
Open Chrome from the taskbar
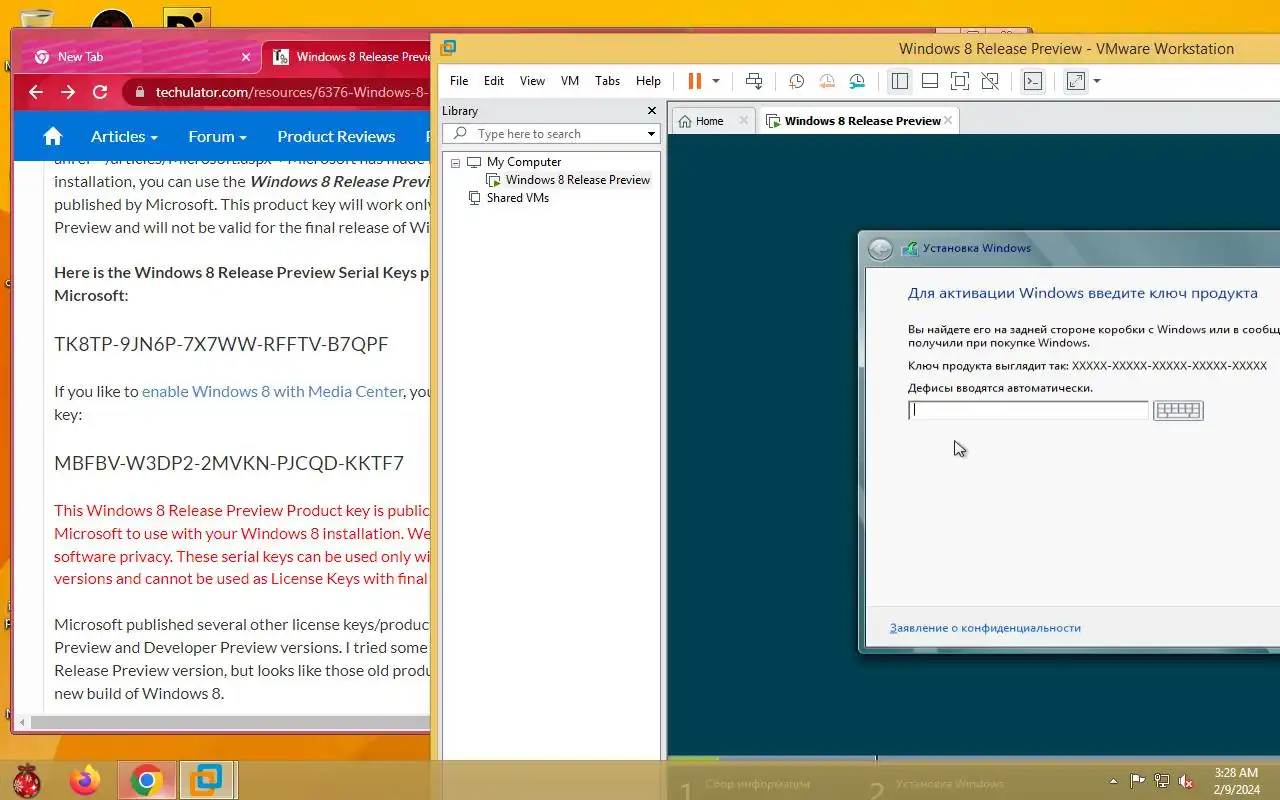[x=147, y=780]
